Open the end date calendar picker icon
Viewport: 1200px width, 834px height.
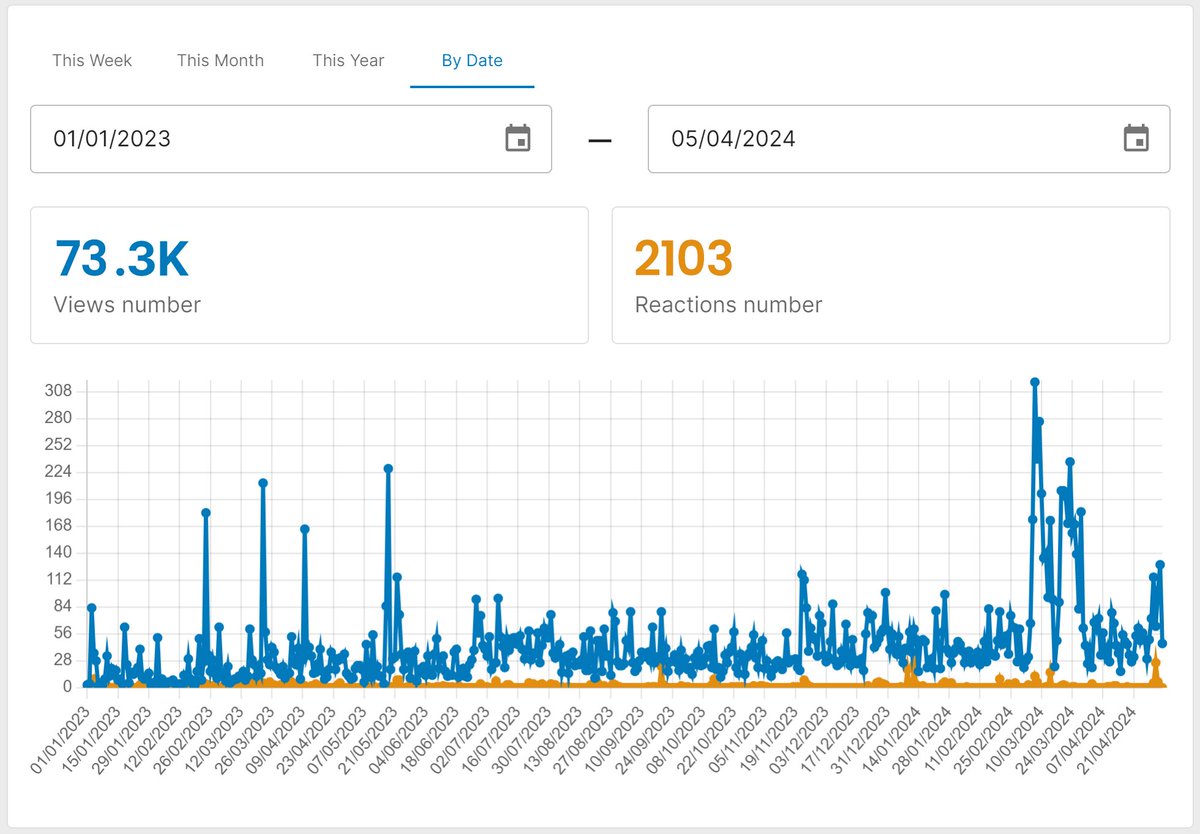point(1136,138)
